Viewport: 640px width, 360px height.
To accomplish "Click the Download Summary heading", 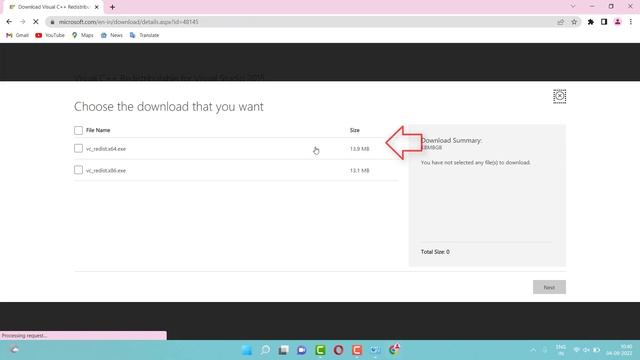I will 451,140.
